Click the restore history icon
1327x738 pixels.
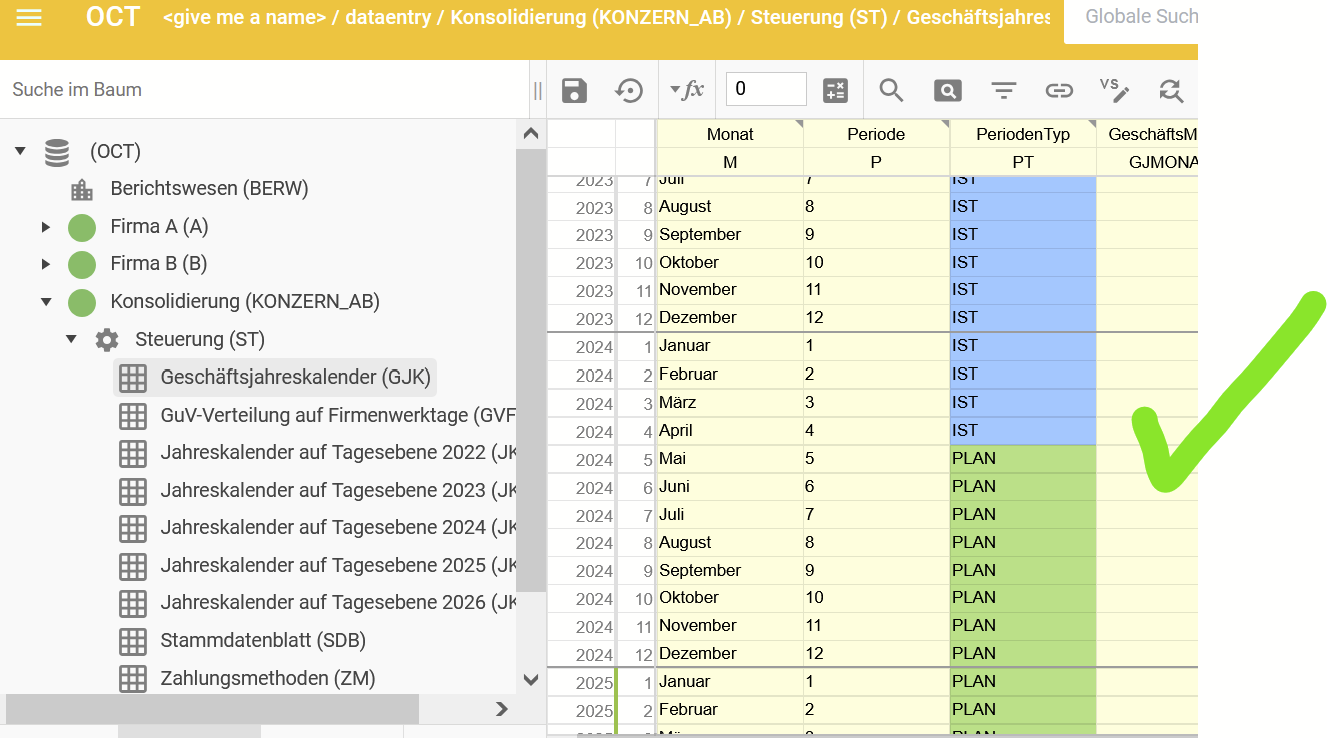coord(628,90)
